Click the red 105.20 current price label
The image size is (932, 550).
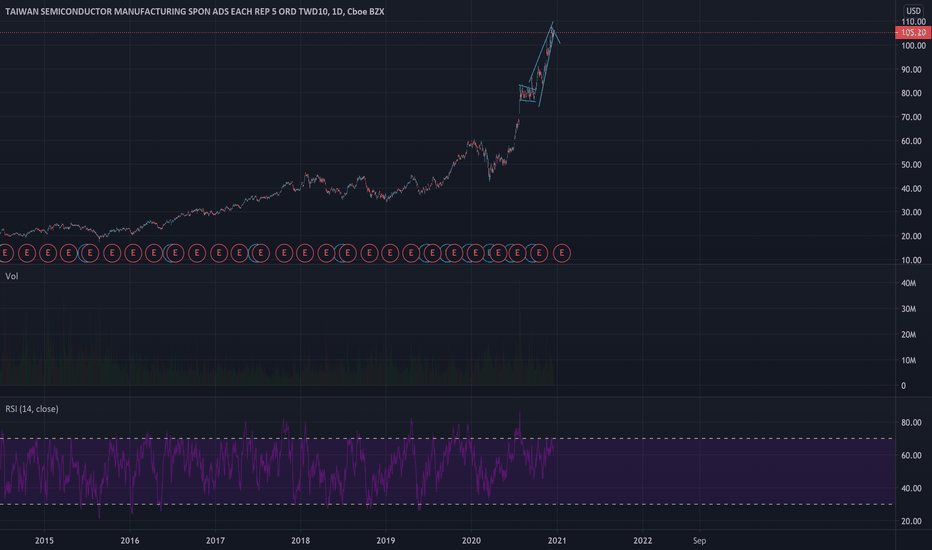[x=913, y=33]
